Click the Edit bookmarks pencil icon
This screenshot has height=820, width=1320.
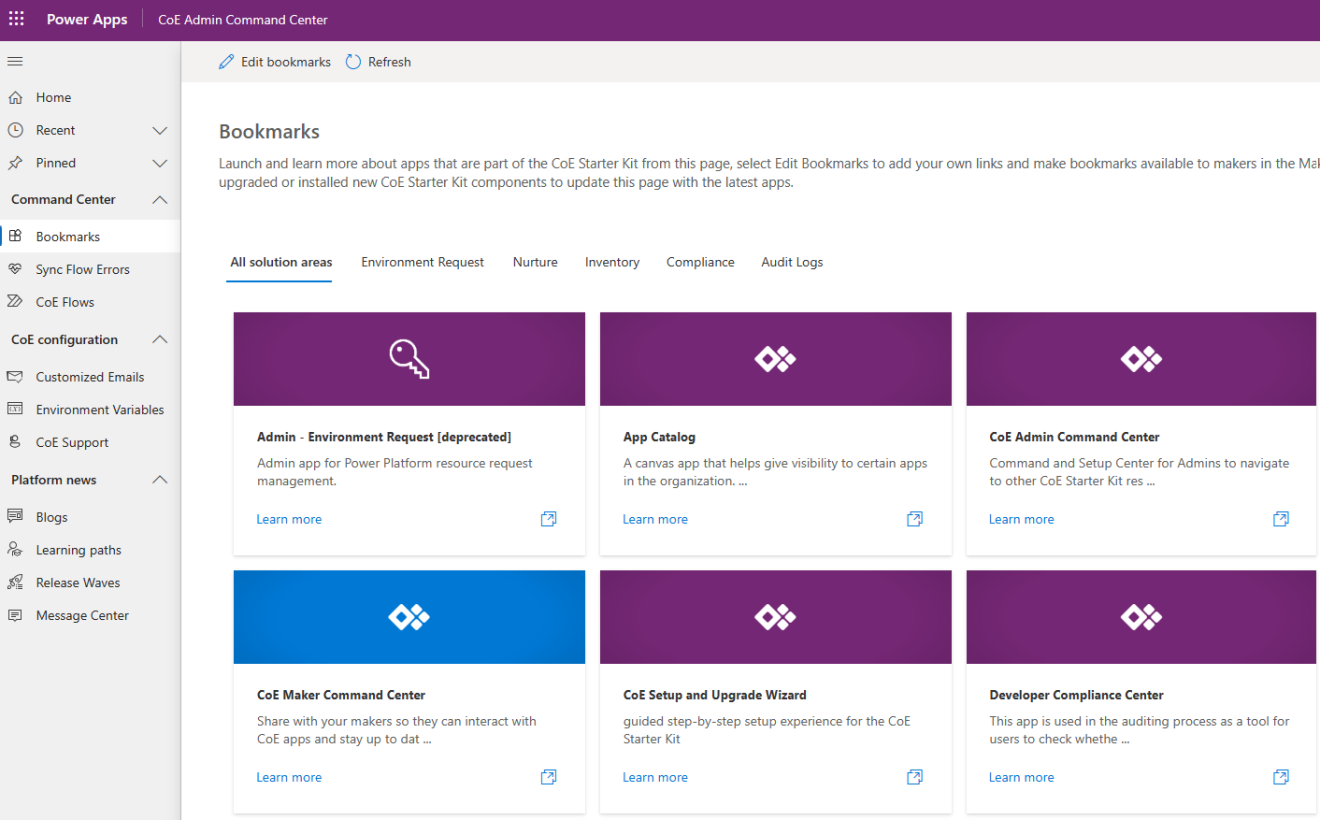[x=227, y=62]
